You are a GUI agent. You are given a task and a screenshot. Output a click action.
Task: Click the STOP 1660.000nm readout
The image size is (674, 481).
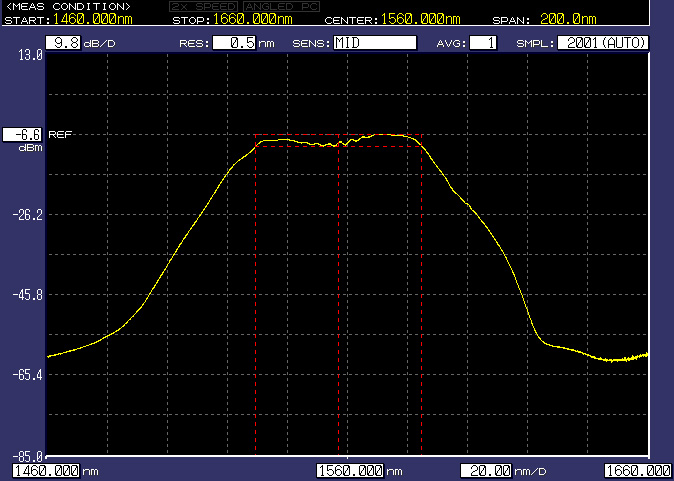point(233,19)
